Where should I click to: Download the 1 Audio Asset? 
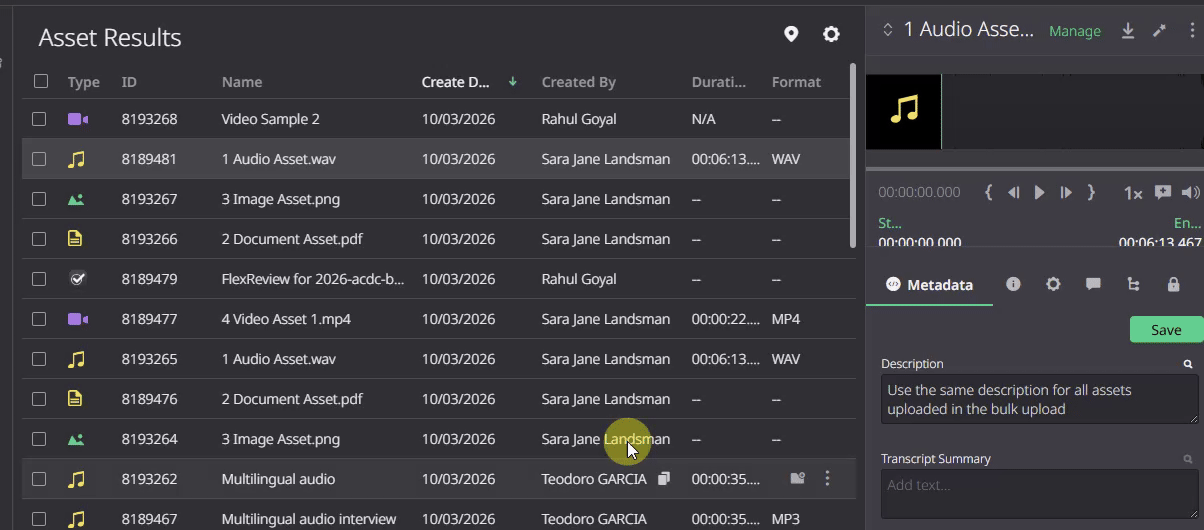point(1127,31)
